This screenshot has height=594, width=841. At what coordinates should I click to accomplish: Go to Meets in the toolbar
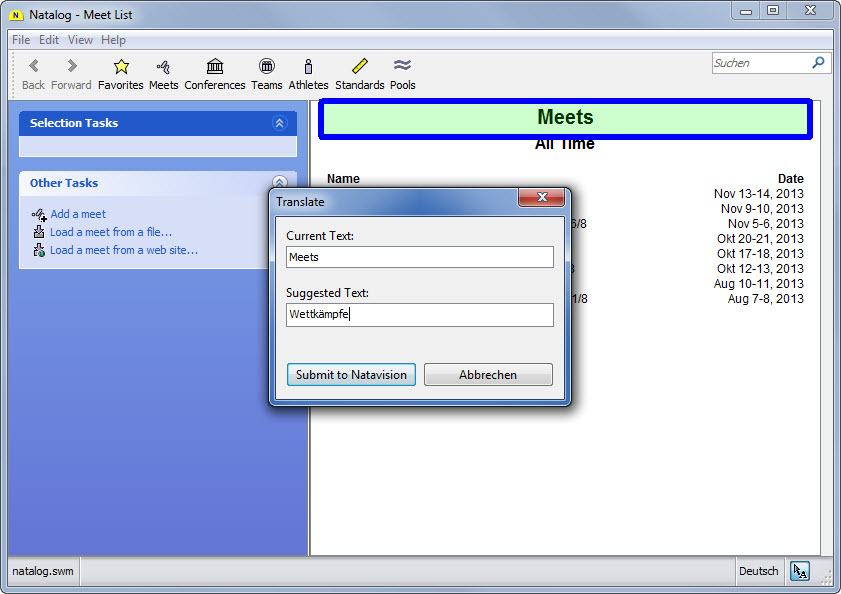pos(164,67)
